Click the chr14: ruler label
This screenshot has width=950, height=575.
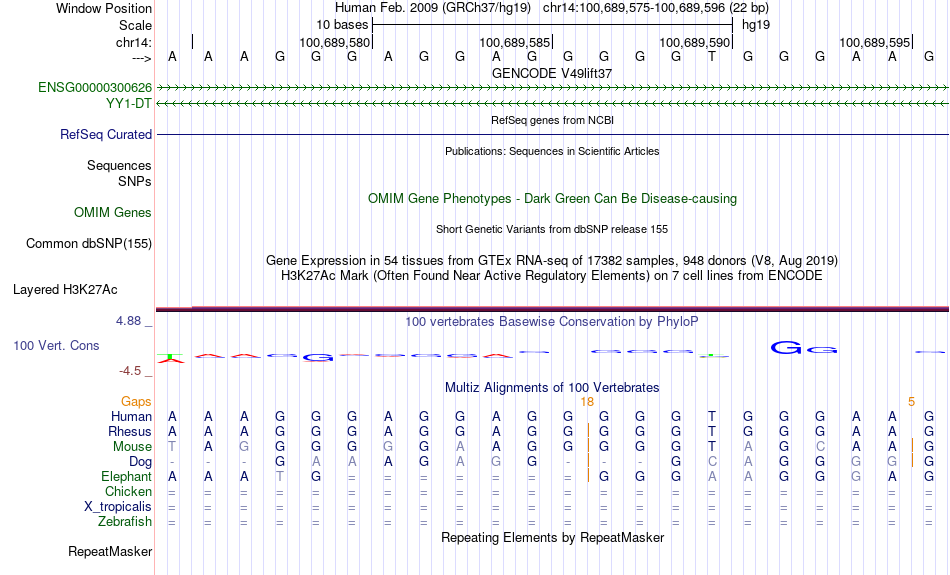point(134,42)
